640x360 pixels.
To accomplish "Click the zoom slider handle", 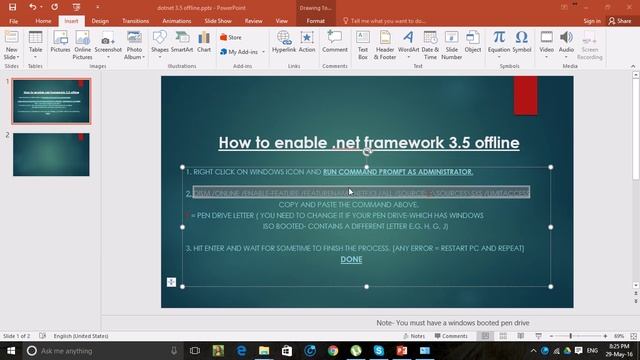I will [571, 336].
